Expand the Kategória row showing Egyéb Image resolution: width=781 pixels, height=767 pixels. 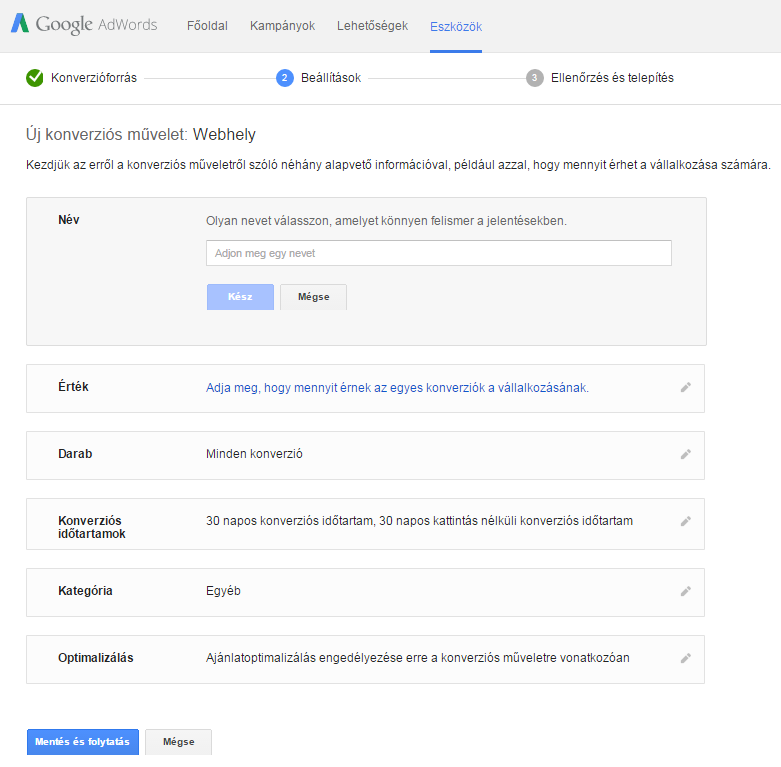click(x=365, y=592)
